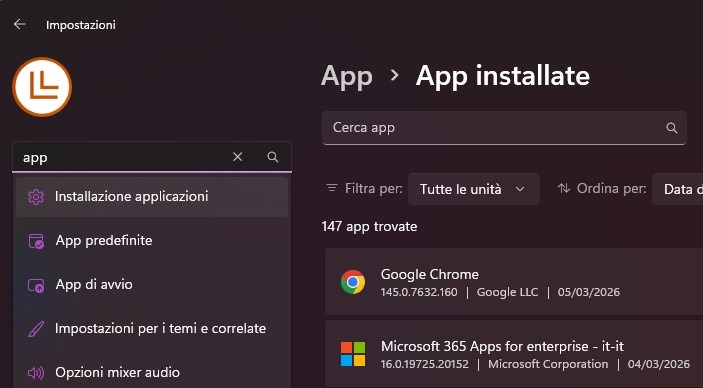
Task: Select Opzioni mixer audio search result
Action: [152, 371]
